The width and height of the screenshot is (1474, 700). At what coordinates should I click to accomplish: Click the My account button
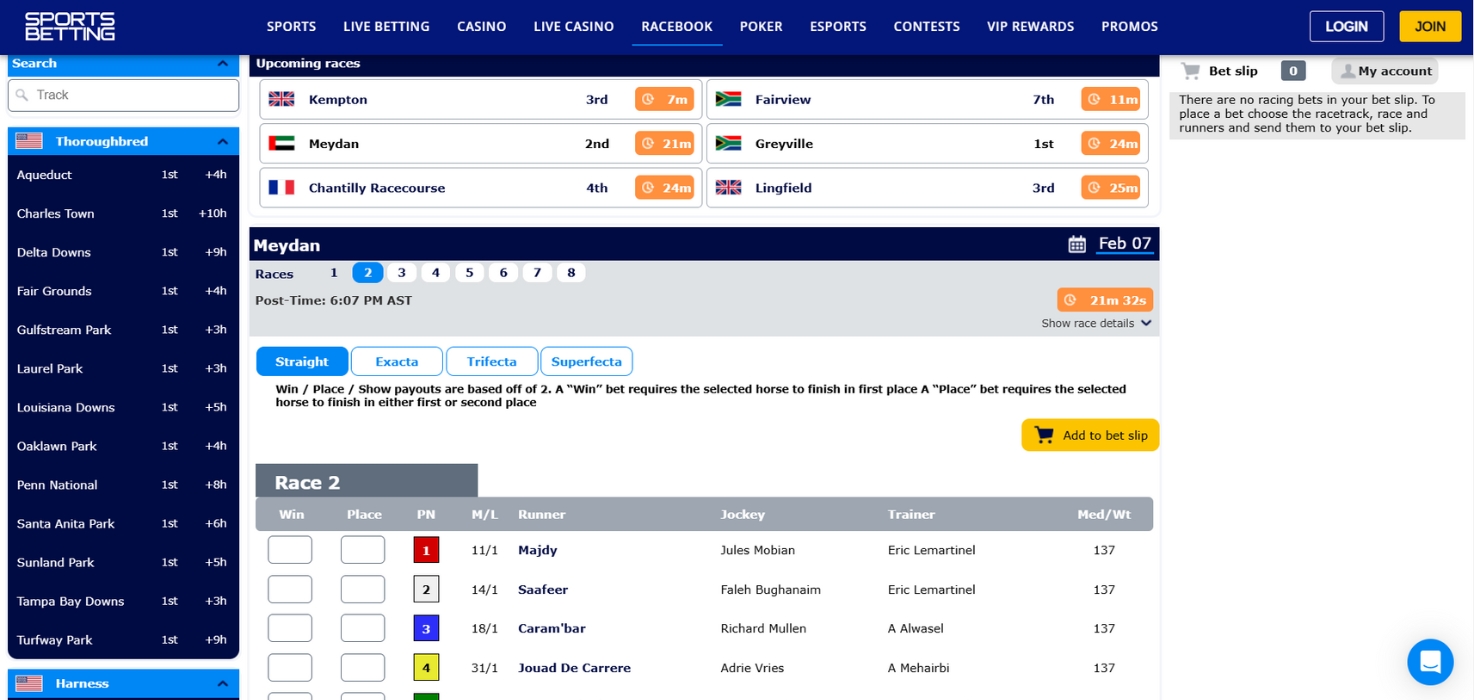pyautogui.click(x=1385, y=71)
